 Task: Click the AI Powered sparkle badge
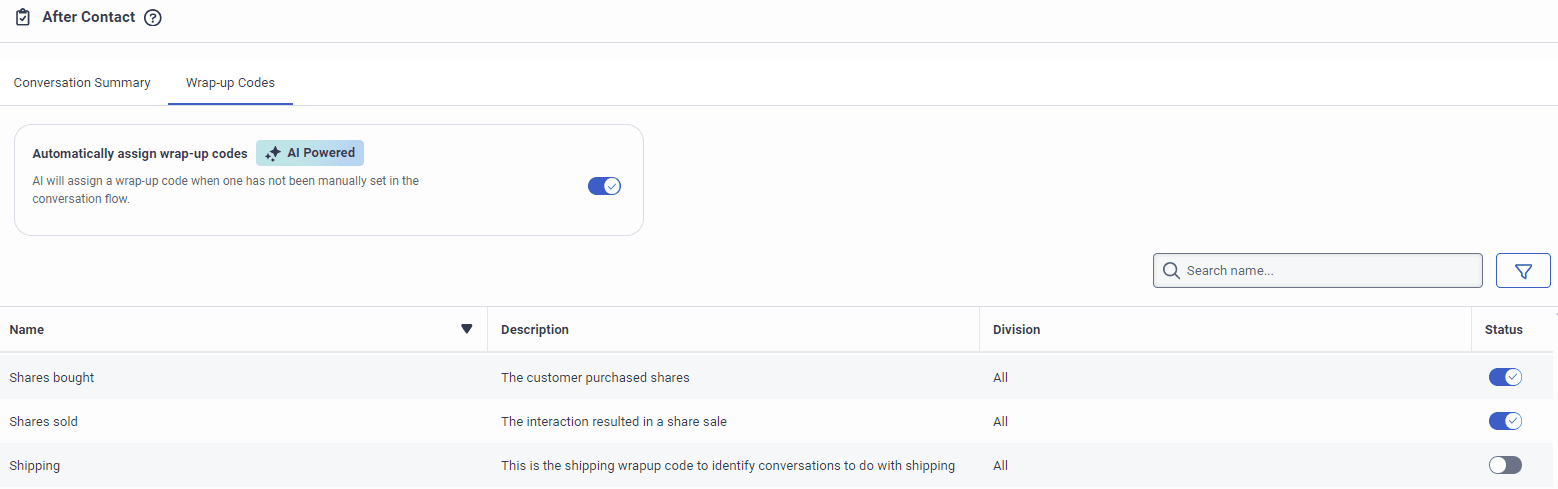[310, 153]
